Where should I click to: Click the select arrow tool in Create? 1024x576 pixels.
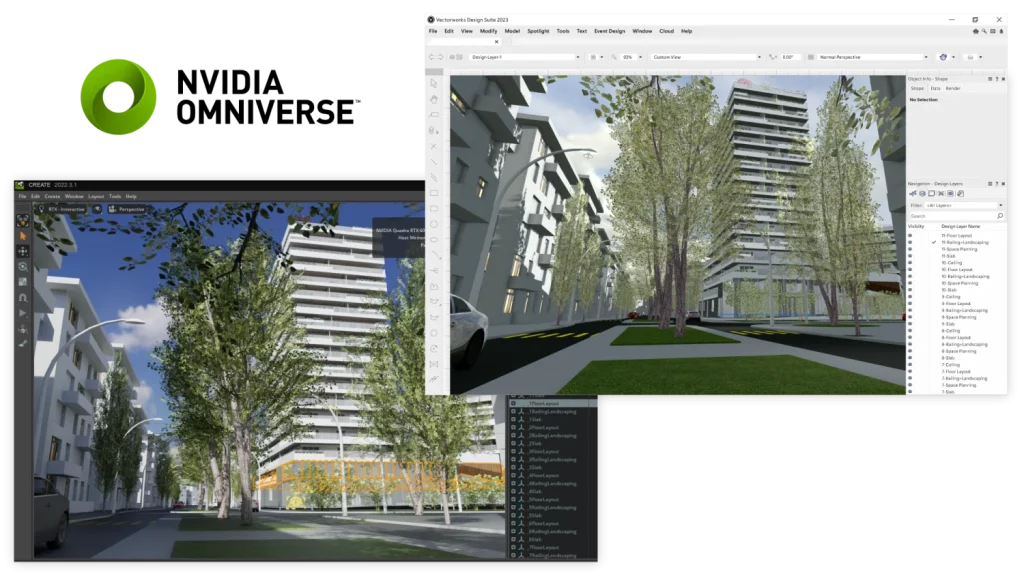click(x=23, y=236)
